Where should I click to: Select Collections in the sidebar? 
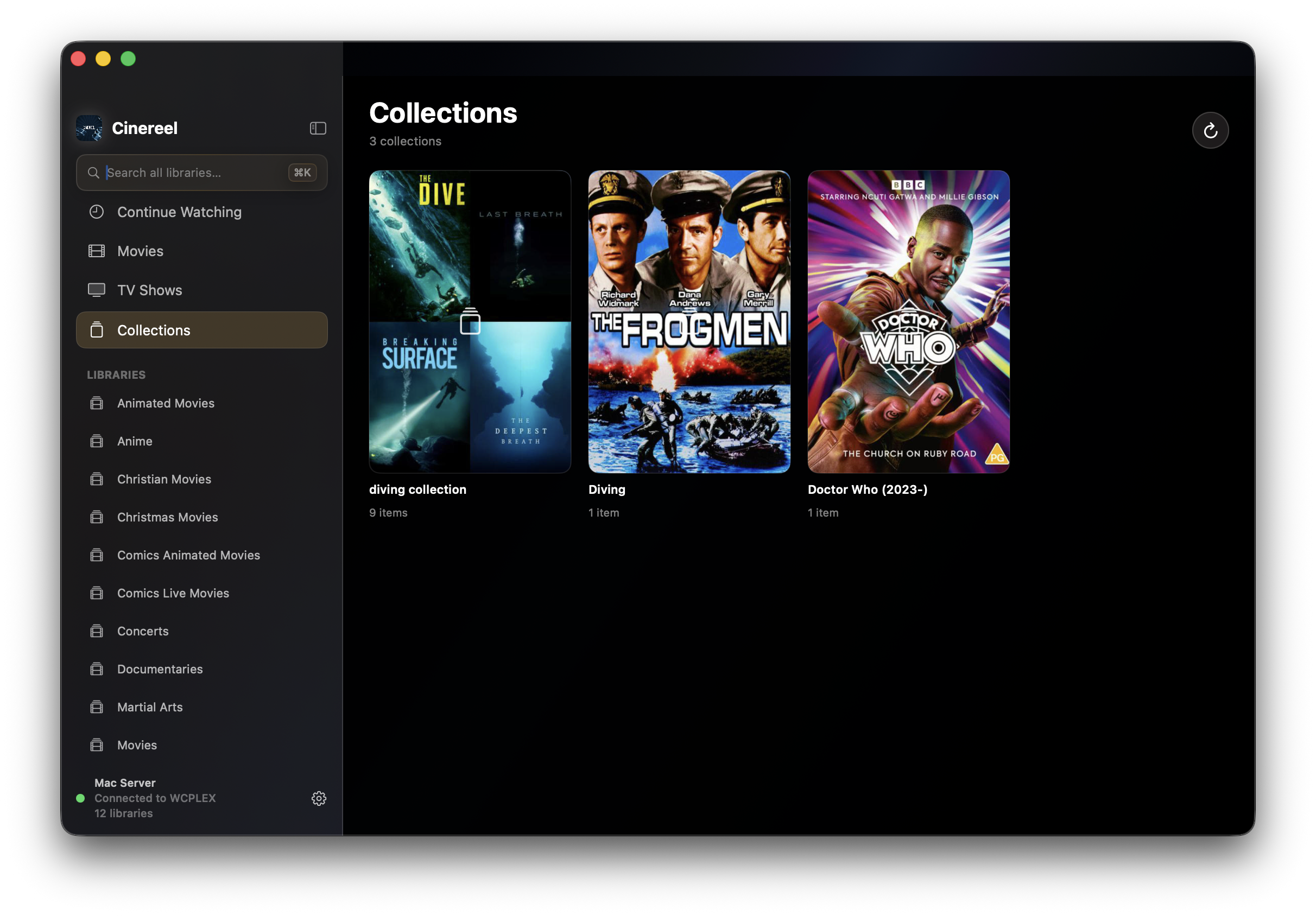(202, 330)
